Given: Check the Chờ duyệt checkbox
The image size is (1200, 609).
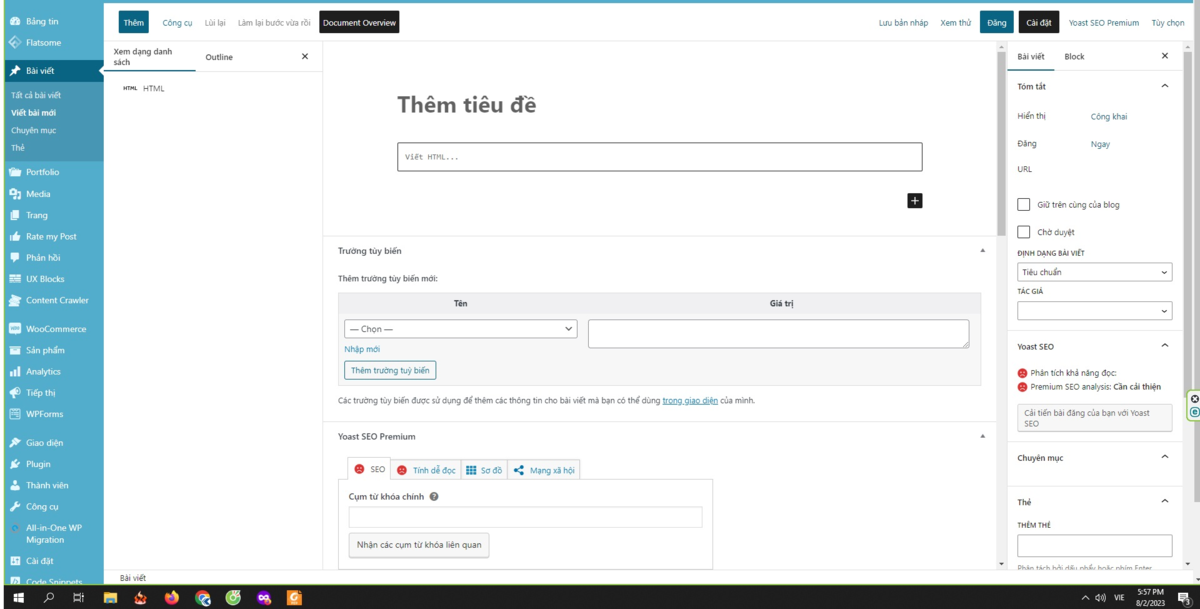Looking at the screenshot, I should [x=1024, y=232].
